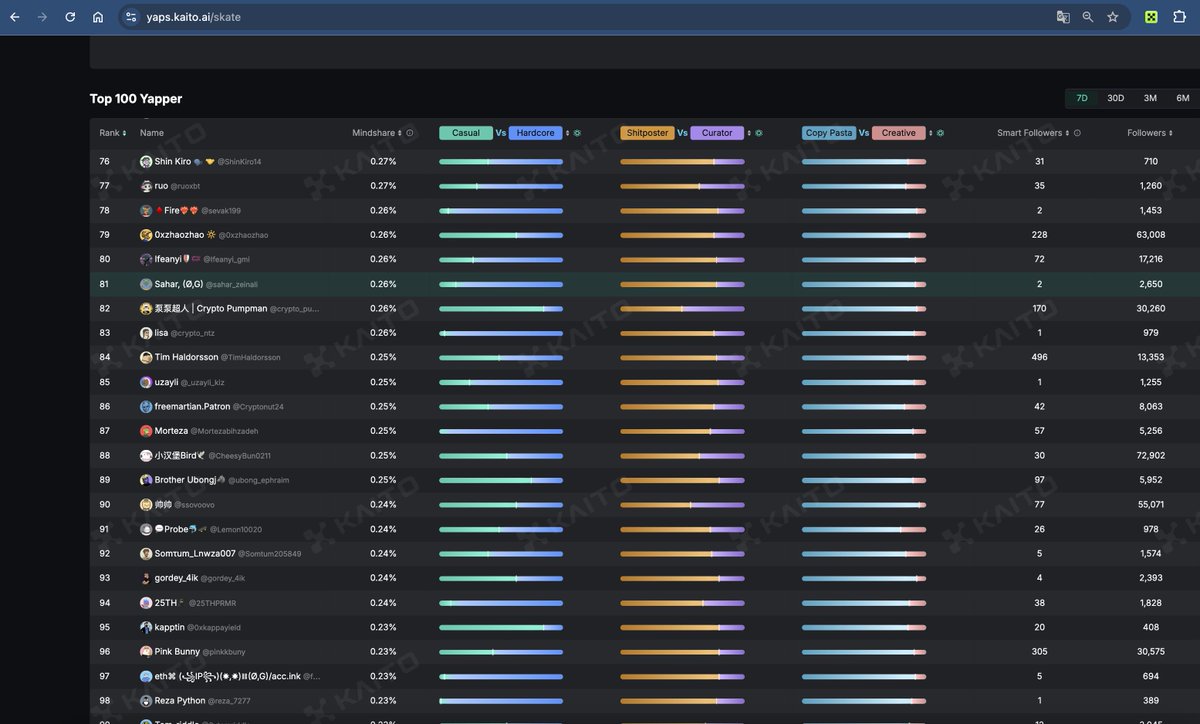Open ruo's profile link
The width and height of the screenshot is (1200, 724).
coord(161,186)
